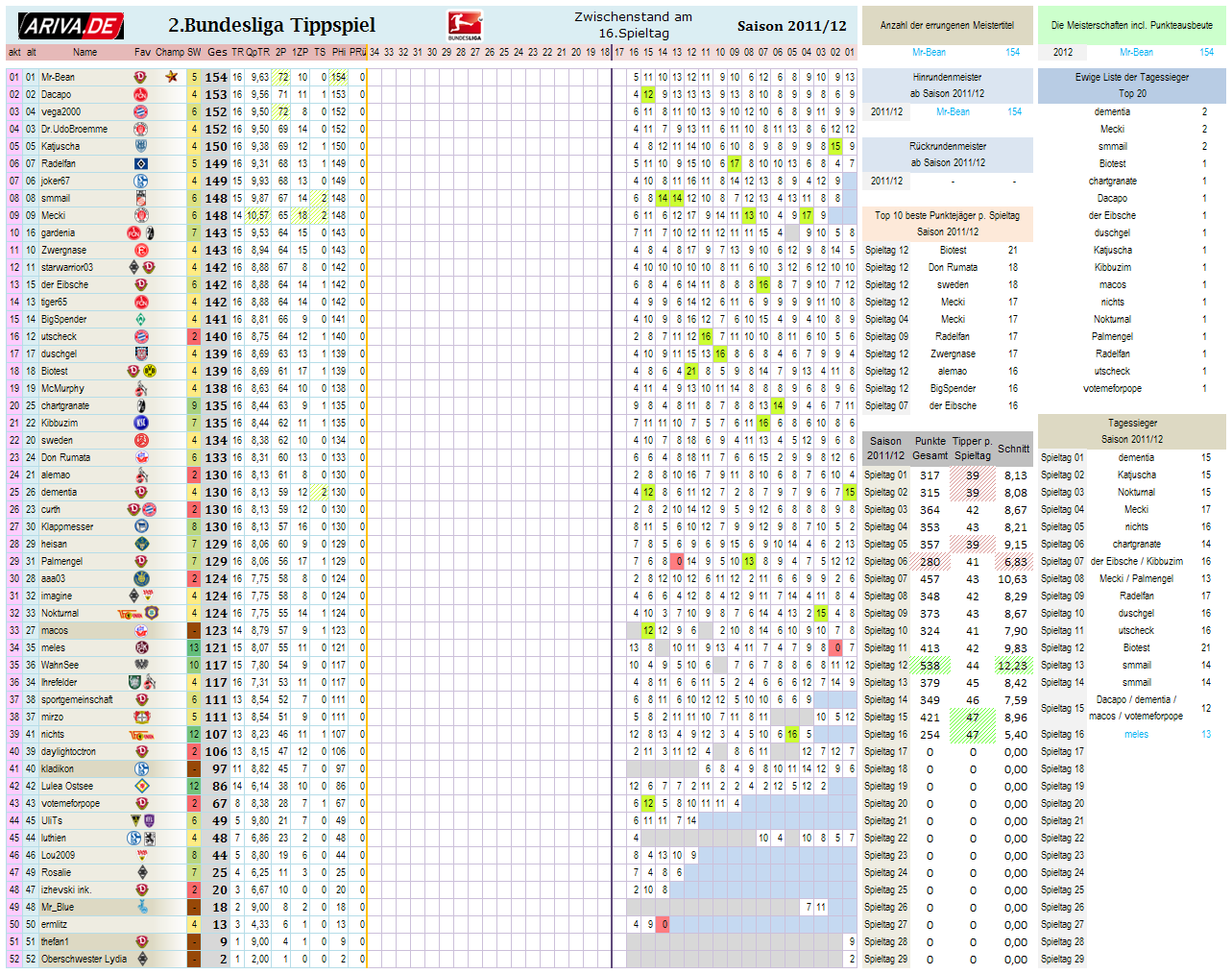Click the club logo in Katjuscha's row
This screenshot has height=974, width=1232.
(x=140, y=146)
